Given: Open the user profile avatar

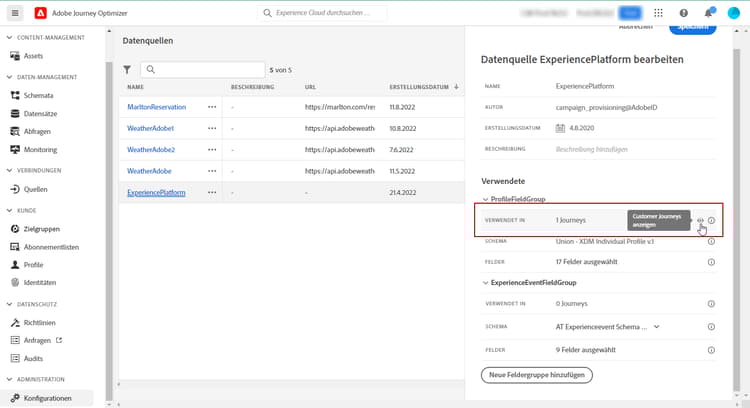Looking at the screenshot, I should [733, 13].
